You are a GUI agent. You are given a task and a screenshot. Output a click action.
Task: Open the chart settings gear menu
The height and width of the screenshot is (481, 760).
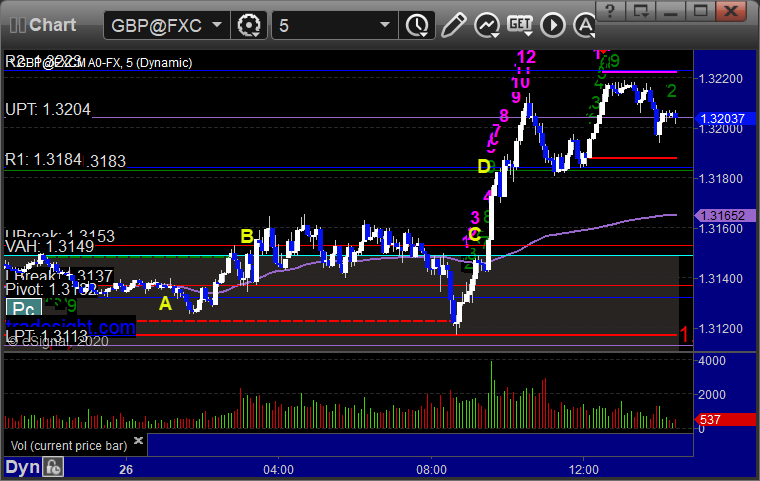tap(249, 25)
